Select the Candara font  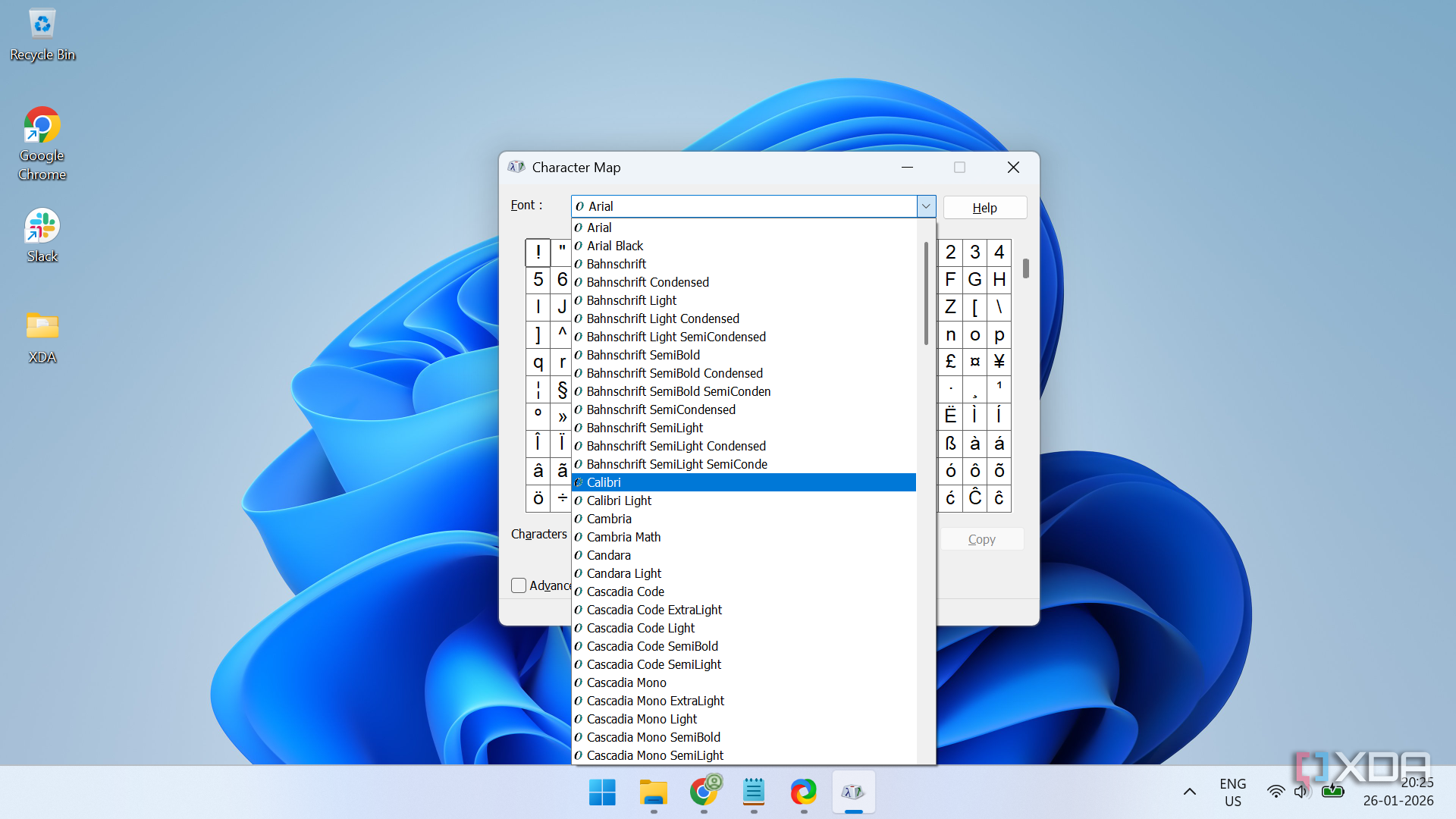tap(744, 555)
